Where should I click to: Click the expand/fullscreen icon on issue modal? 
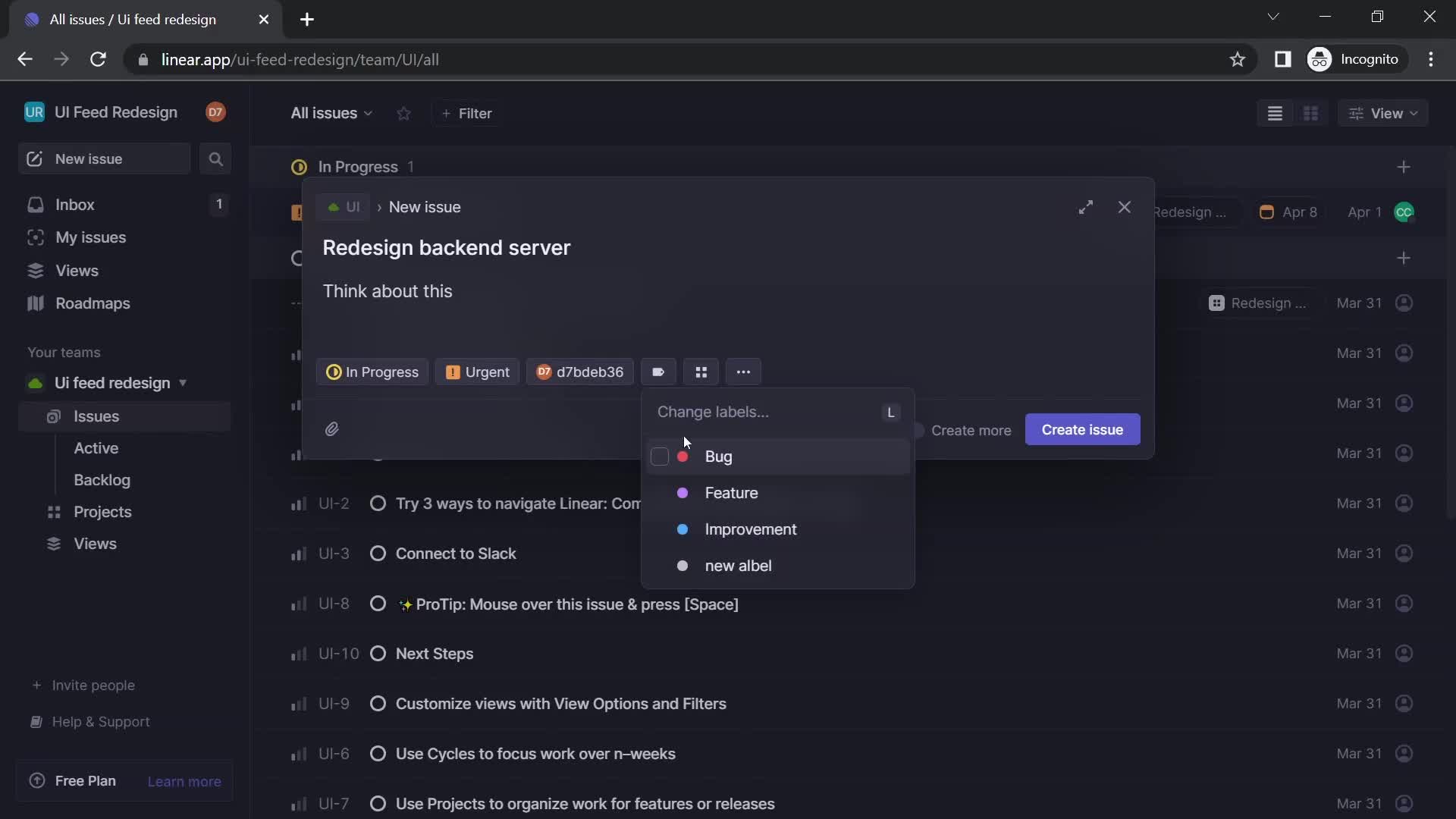[1086, 208]
